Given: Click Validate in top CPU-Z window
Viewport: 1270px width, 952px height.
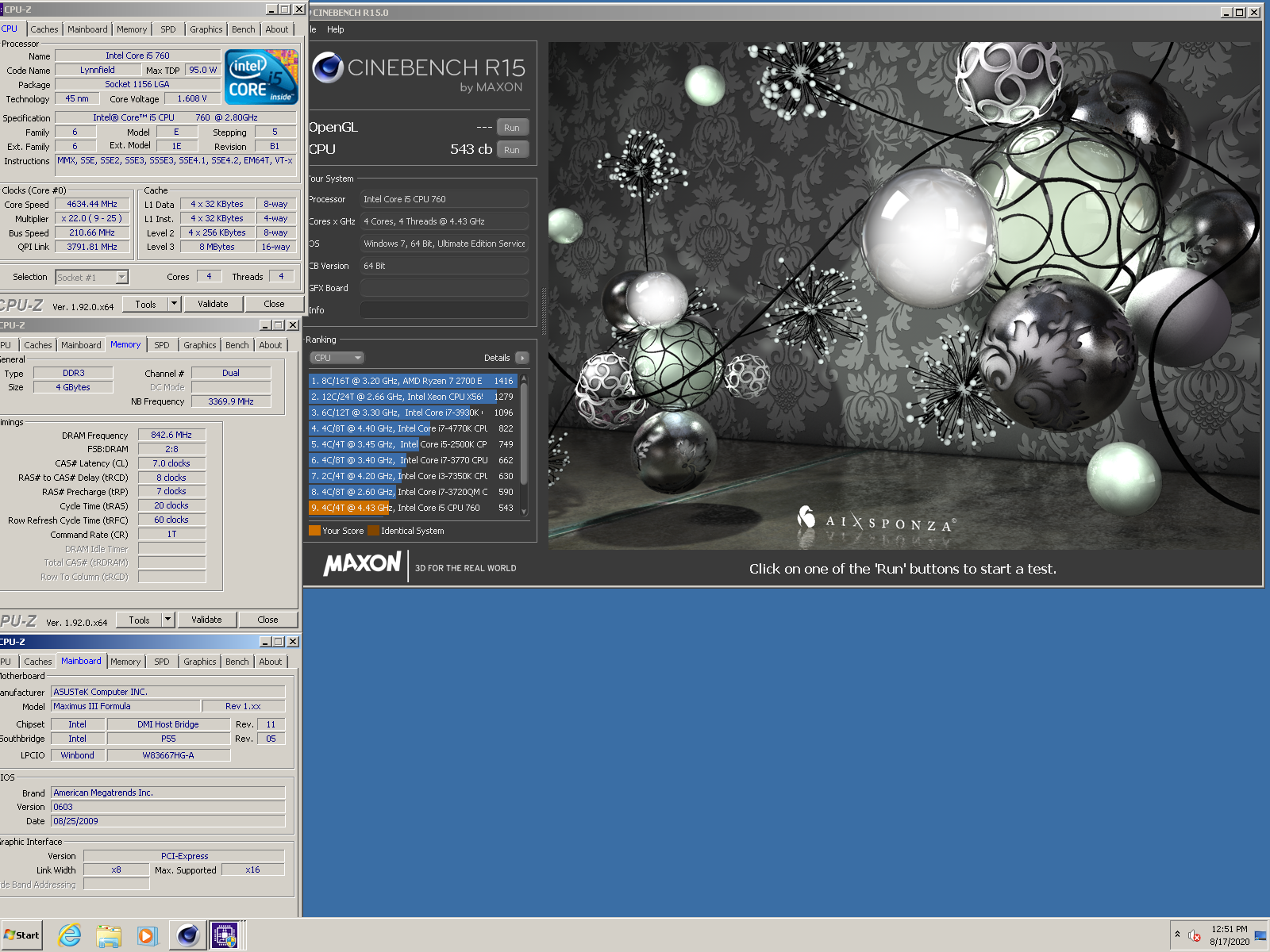Looking at the screenshot, I should pyautogui.click(x=213, y=304).
